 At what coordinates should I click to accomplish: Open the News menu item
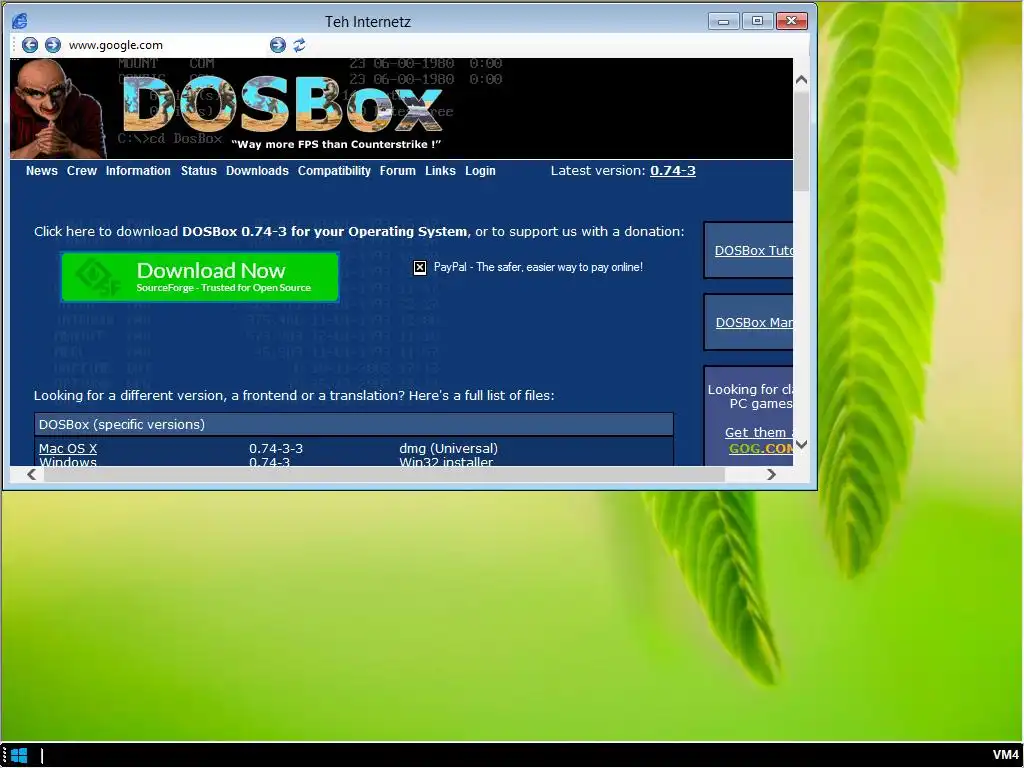42,171
